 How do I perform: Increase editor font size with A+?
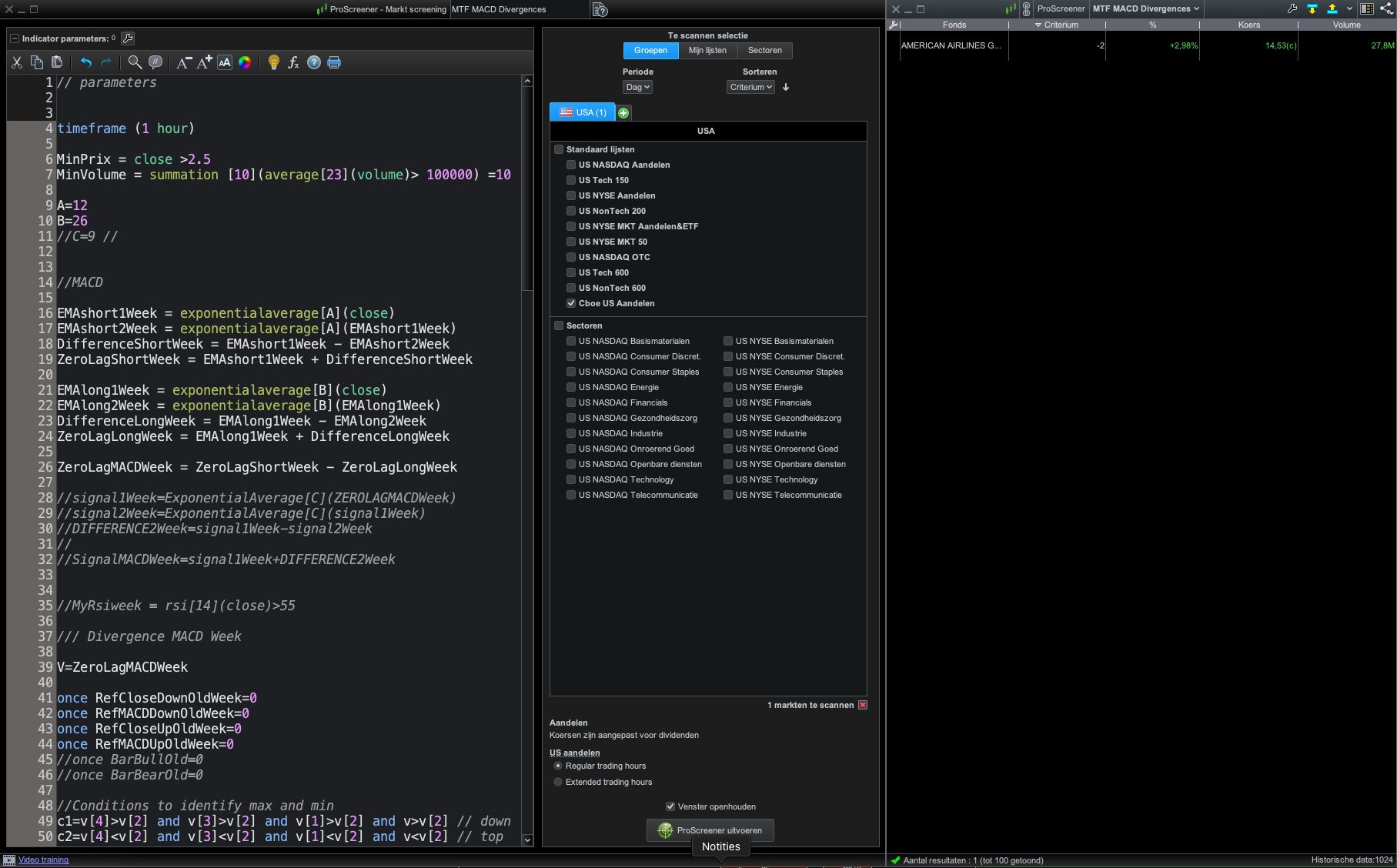coord(204,62)
